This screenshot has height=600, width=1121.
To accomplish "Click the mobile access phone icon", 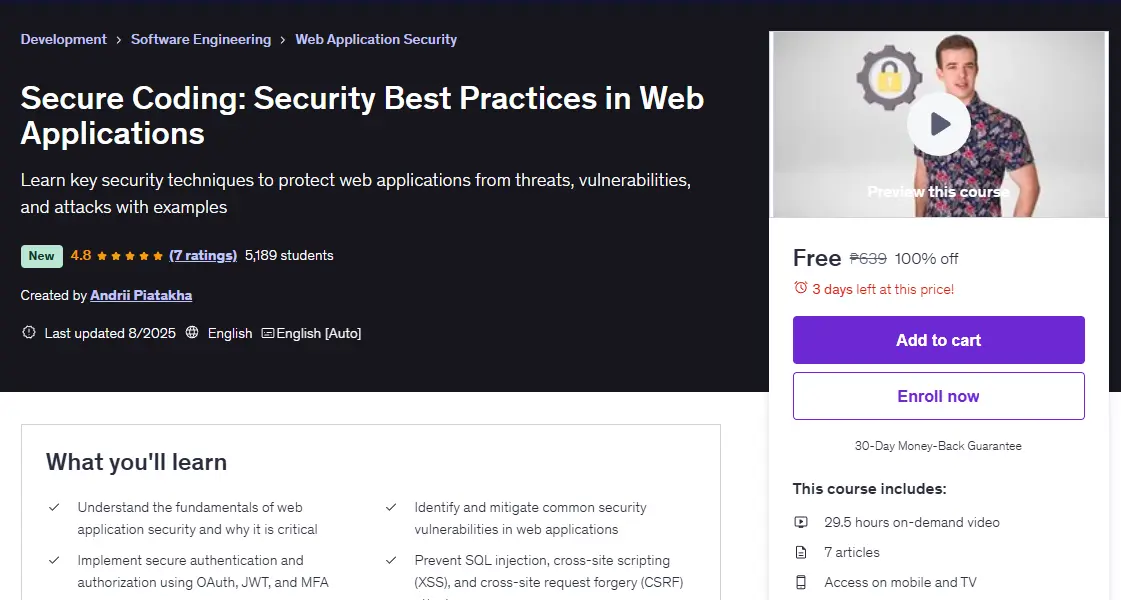I will pos(801,582).
